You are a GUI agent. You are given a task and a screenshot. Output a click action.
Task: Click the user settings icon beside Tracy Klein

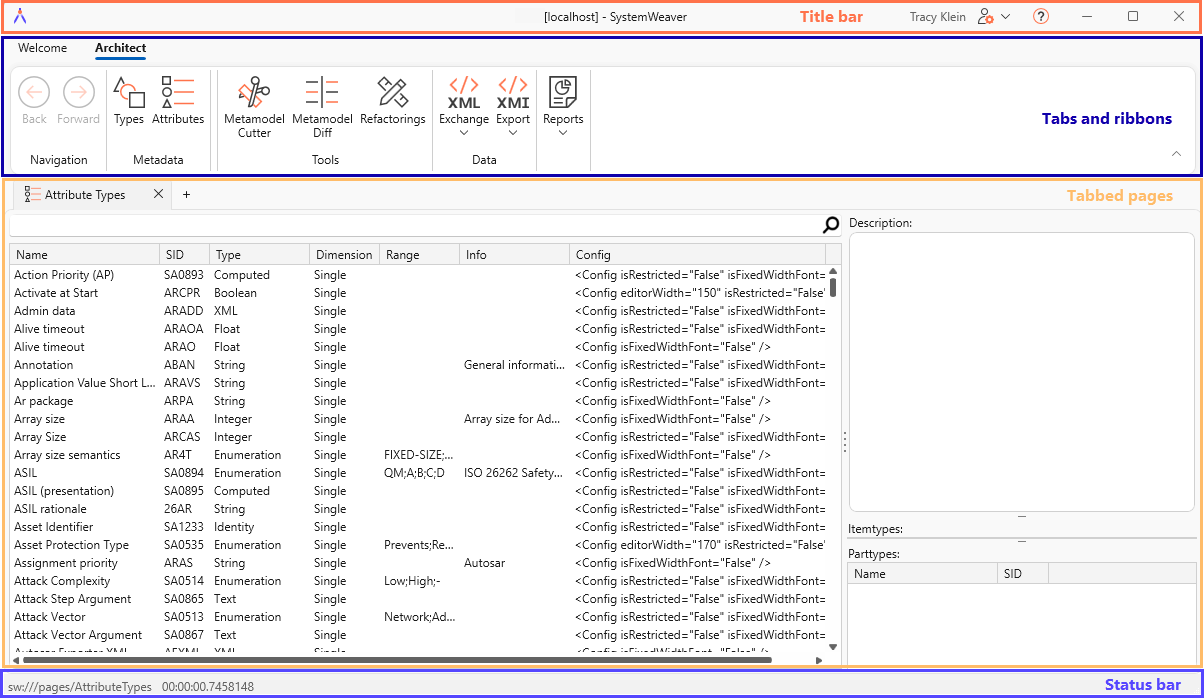pos(986,17)
